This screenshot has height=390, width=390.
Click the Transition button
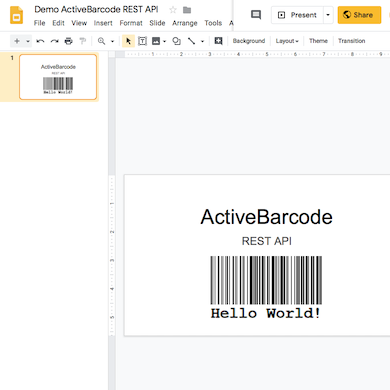(x=352, y=41)
